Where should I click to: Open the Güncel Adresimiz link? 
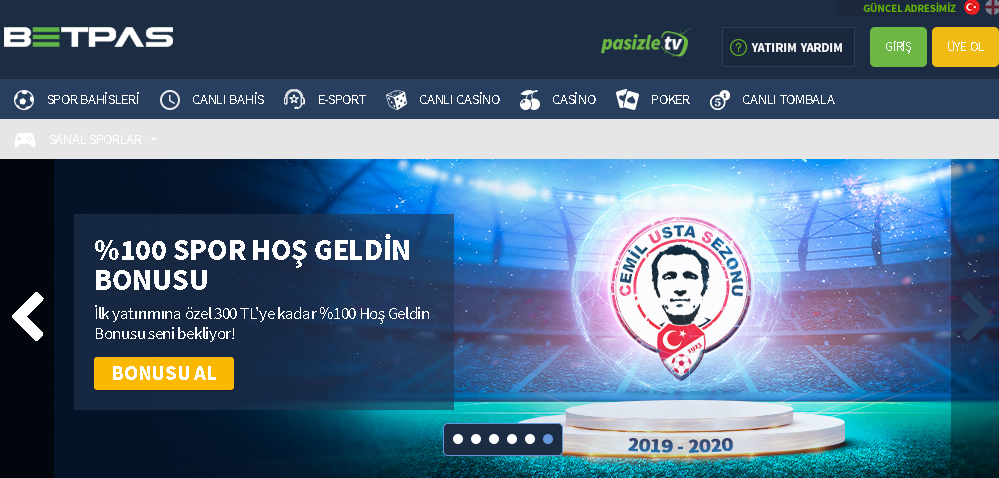coord(909,8)
